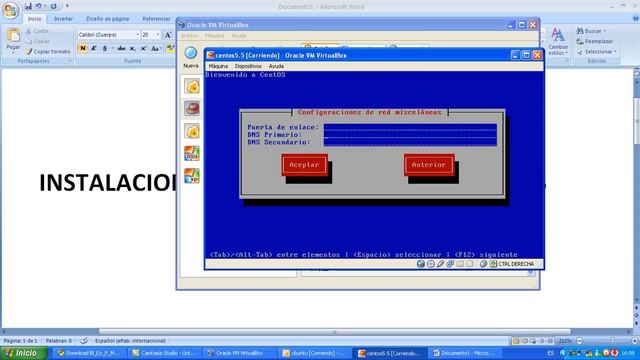Click the host key CTRL DERECHA indicator

coord(512,264)
